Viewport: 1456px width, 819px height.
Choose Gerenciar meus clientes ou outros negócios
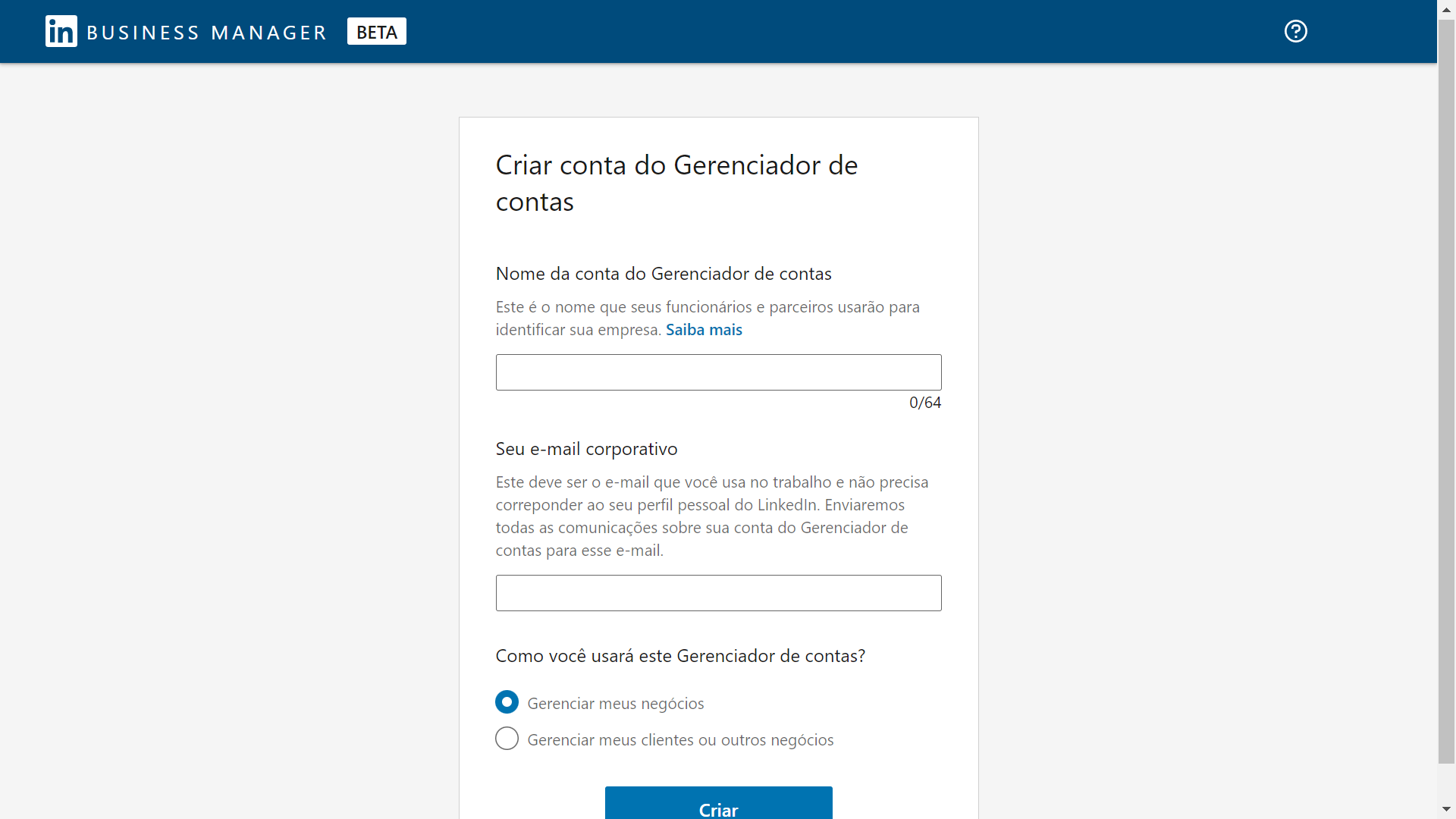point(507,739)
